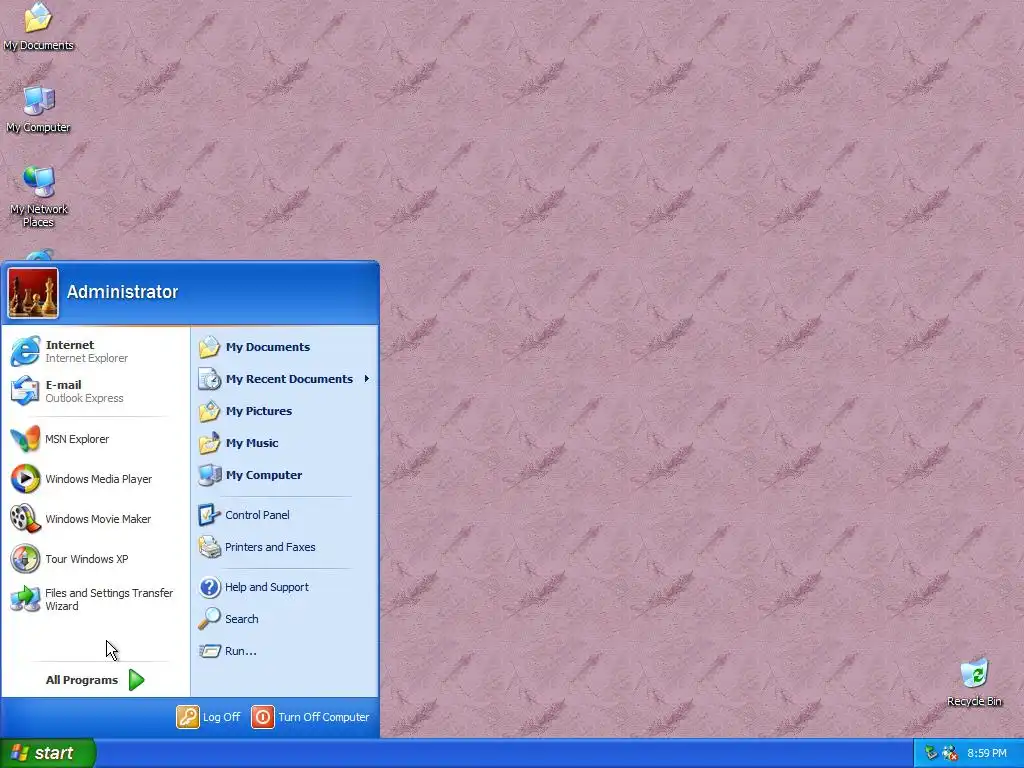Open Help and Support question icon
Image resolution: width=1024 pixels, height=768 pixels.
coord(210,587)
